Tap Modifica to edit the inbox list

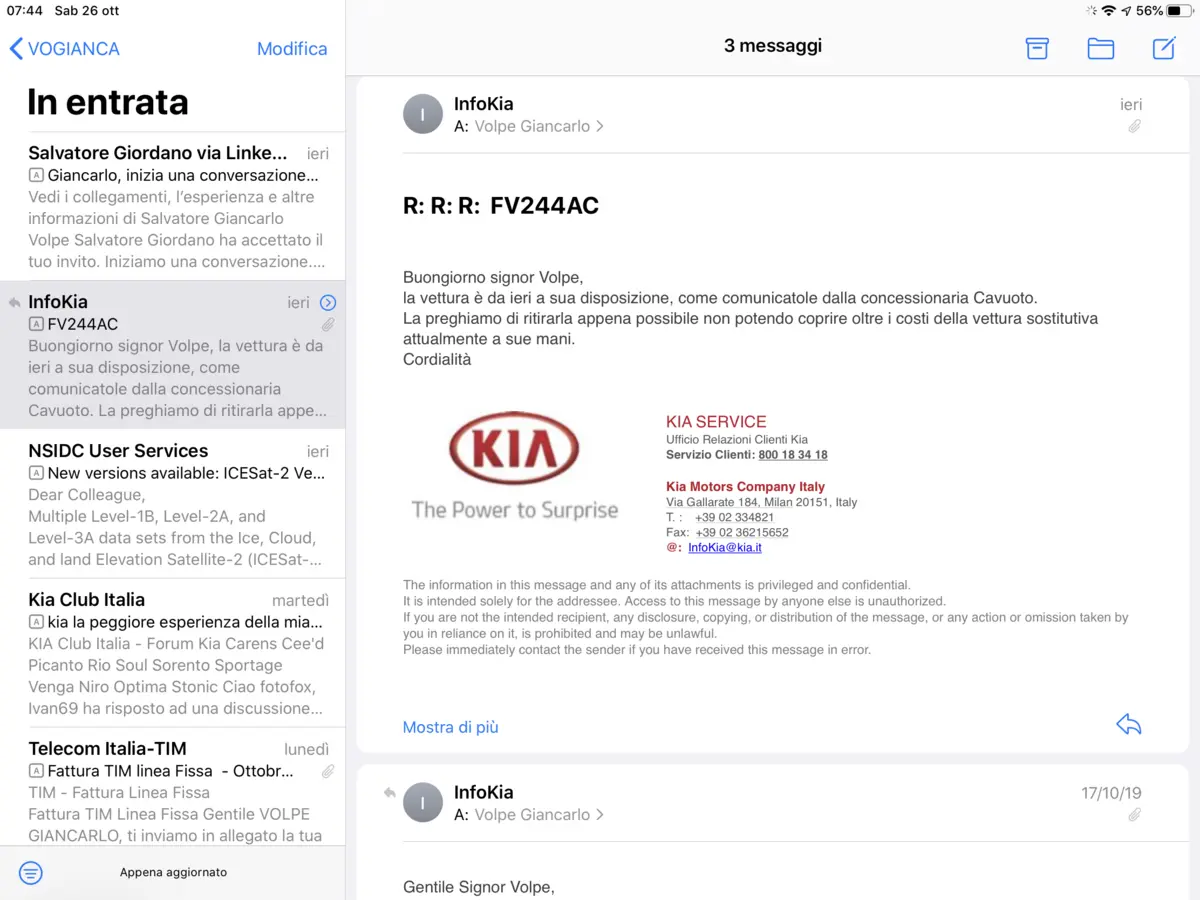tap(292, 48)
